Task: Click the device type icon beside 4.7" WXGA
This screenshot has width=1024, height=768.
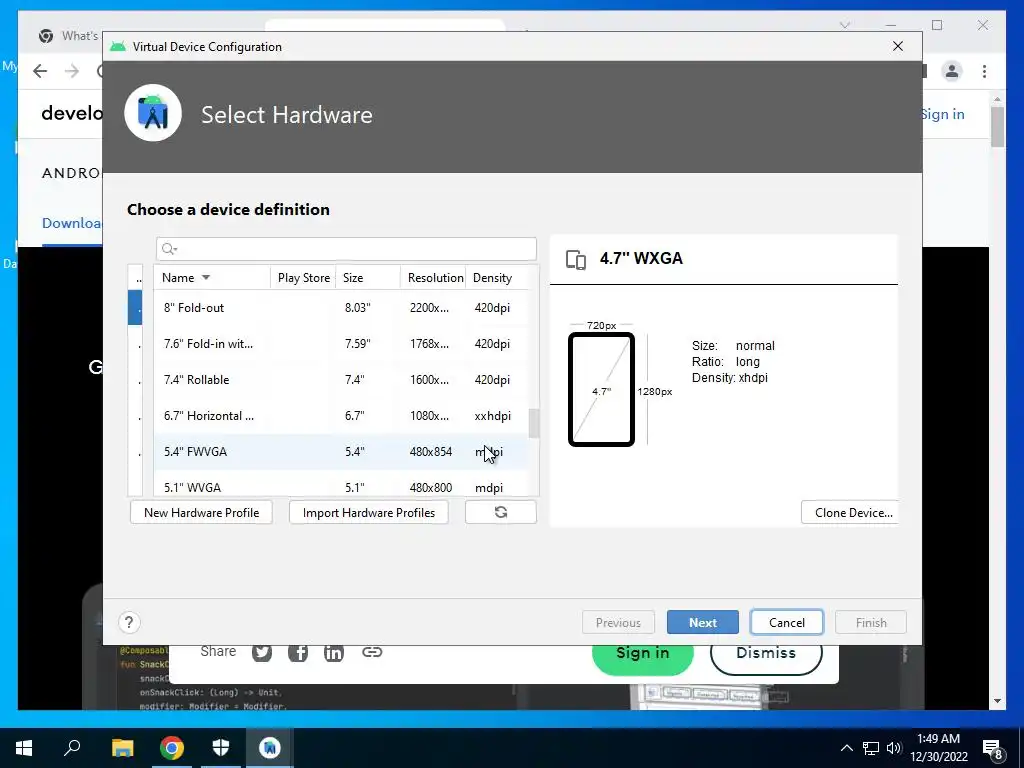Action: (576, 259)
